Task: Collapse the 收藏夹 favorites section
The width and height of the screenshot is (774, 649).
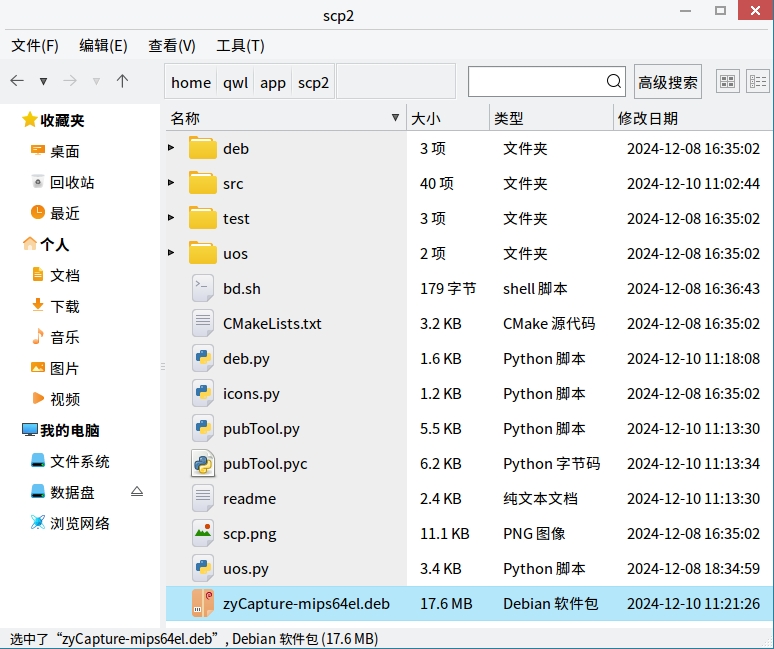Action: pos(29,120)
